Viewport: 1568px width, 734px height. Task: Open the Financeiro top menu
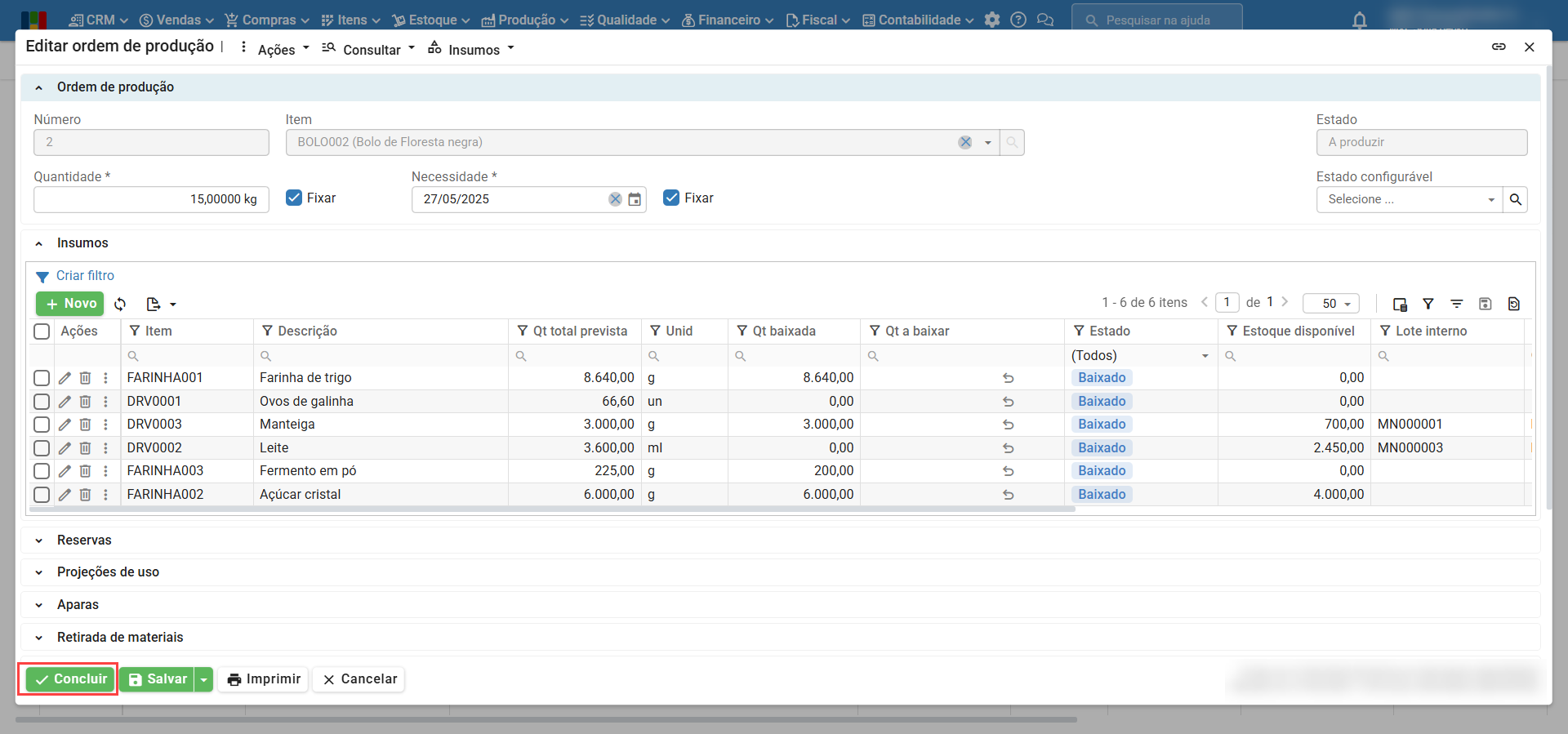coord(728,20)
